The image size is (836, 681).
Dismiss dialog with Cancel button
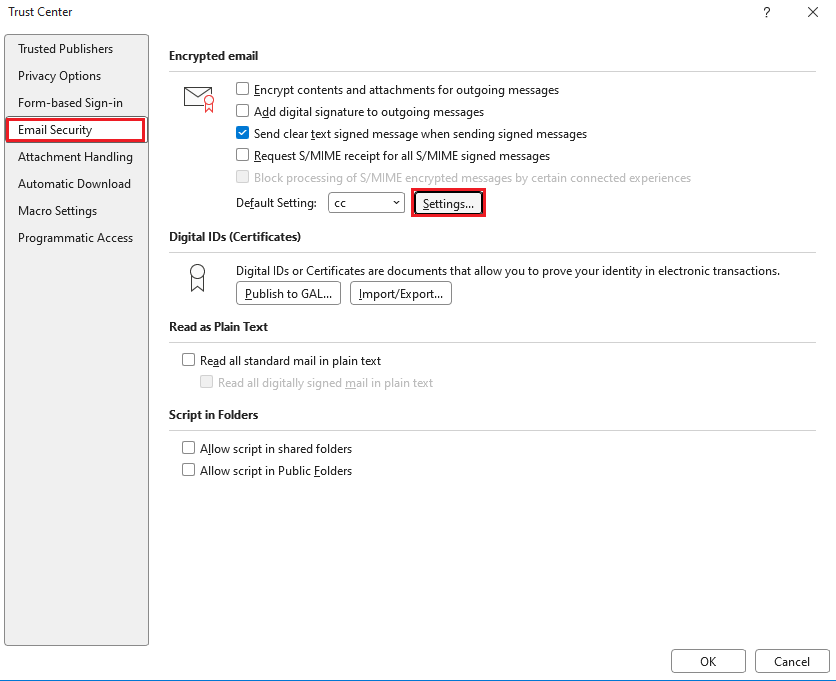tap(792, 661)
